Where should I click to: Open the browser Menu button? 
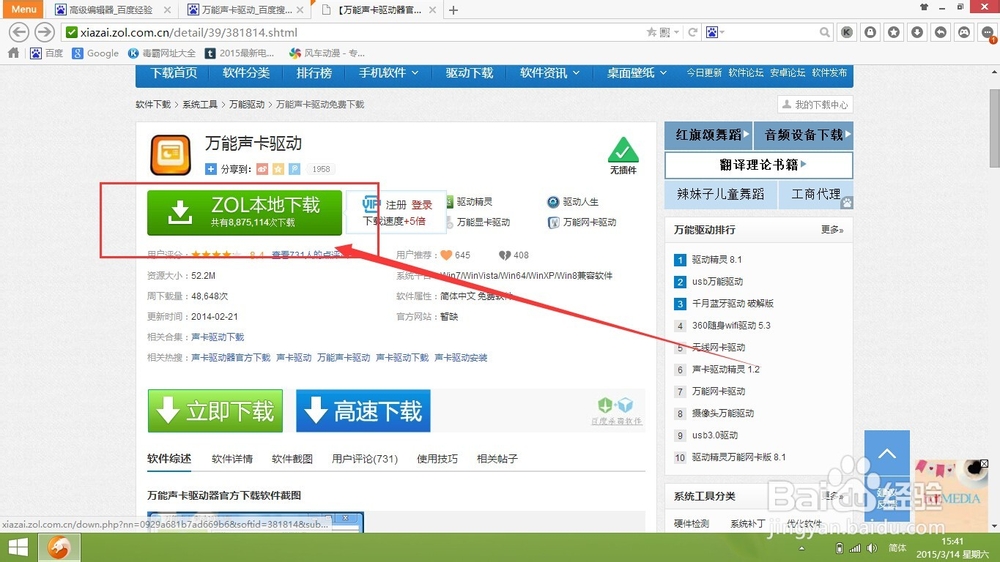[24, 9]
